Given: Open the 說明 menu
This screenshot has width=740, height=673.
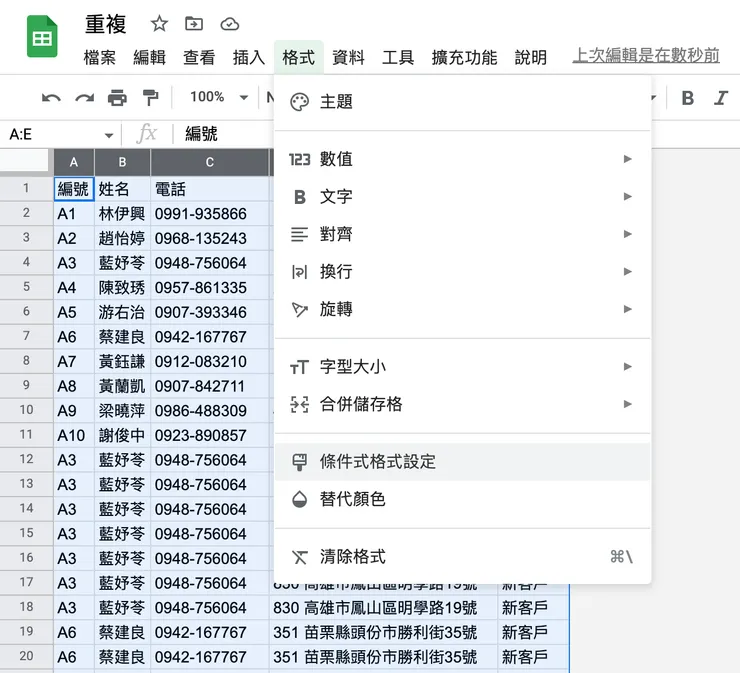Looking at the screenshot, I should 531,57.
